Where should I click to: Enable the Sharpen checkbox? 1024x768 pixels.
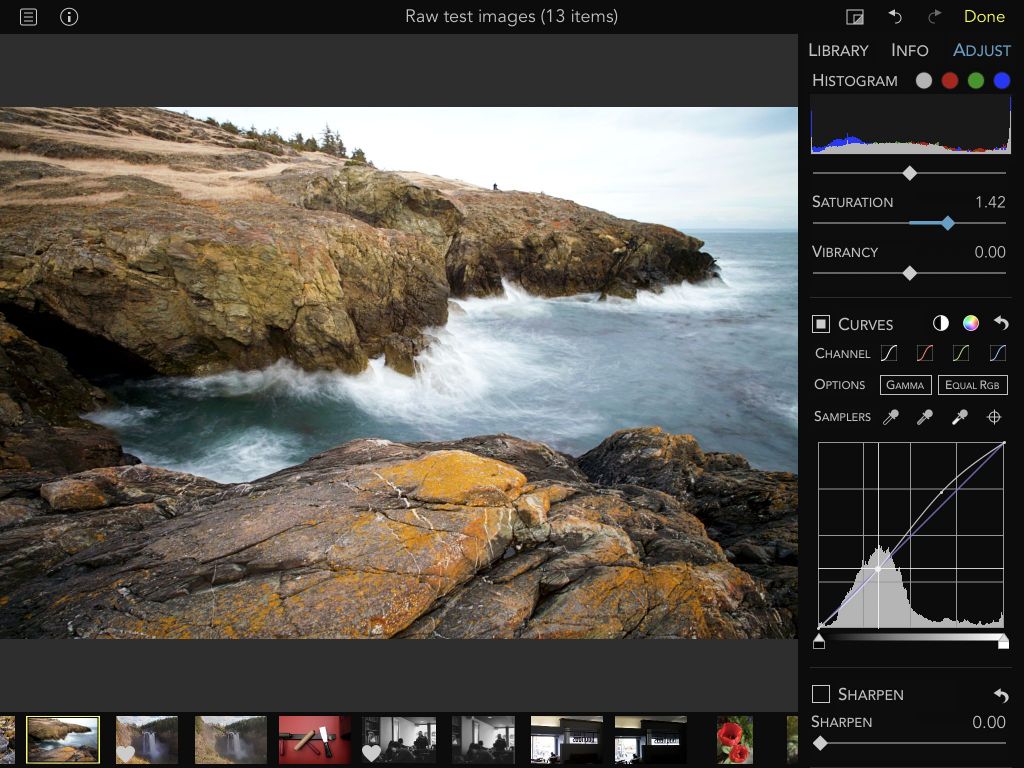tap(821, 694)
